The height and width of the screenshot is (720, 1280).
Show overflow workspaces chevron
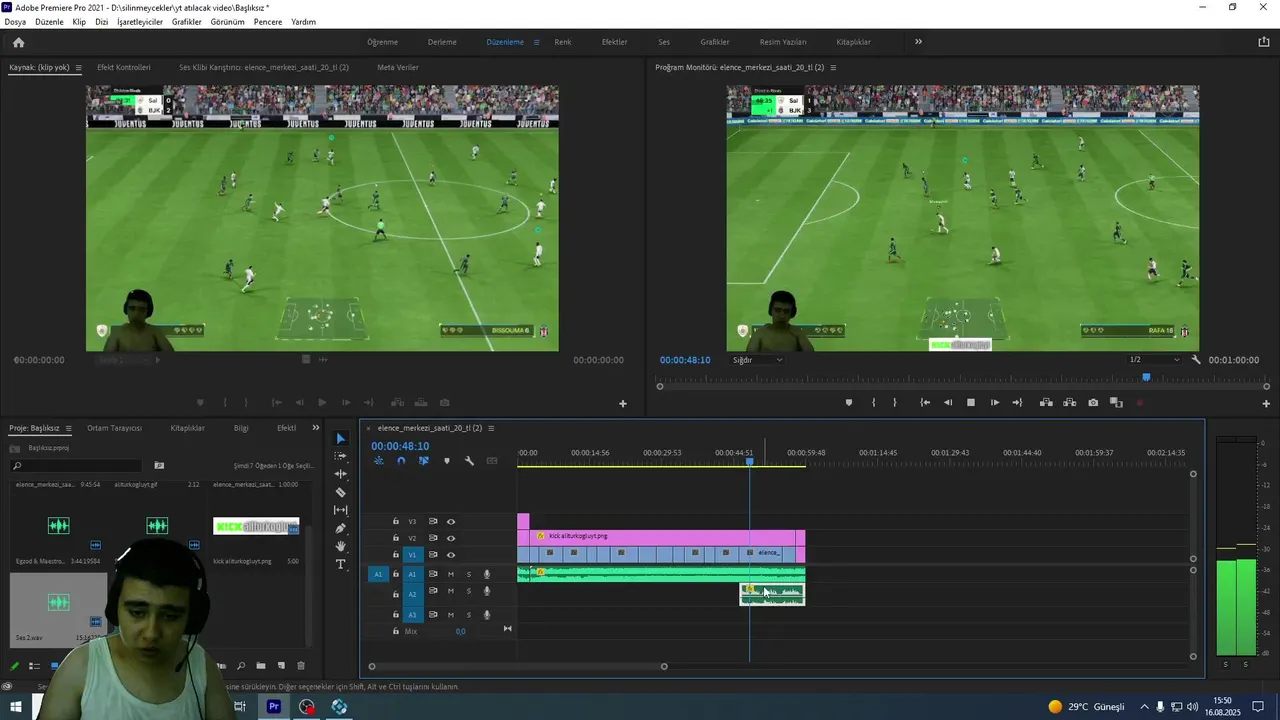(x=918, y=42)
